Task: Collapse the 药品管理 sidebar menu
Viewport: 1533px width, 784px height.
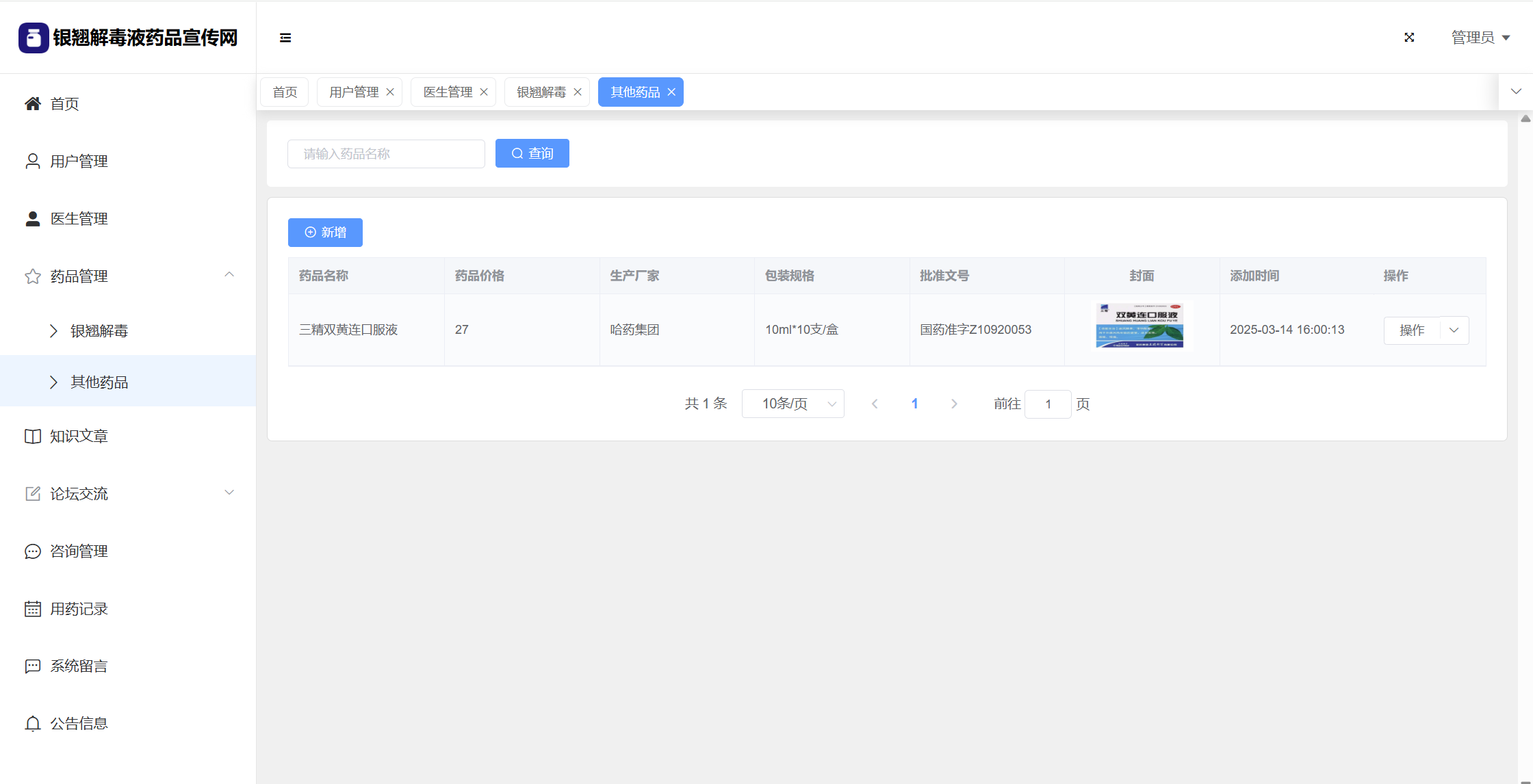Action: point(229,275)
